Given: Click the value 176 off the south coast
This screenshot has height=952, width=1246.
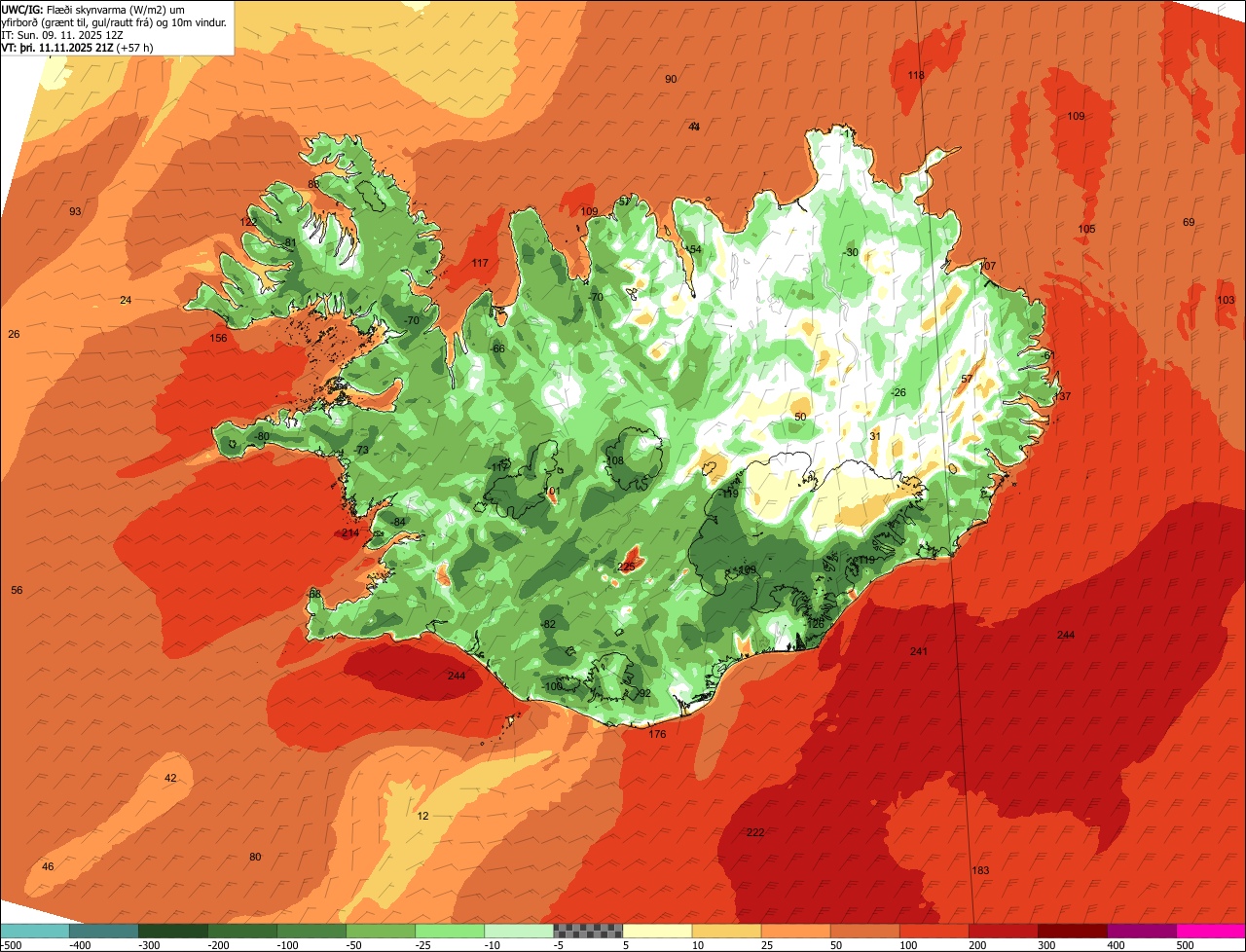Looking at the screenshot, I should tap(657, 734).
